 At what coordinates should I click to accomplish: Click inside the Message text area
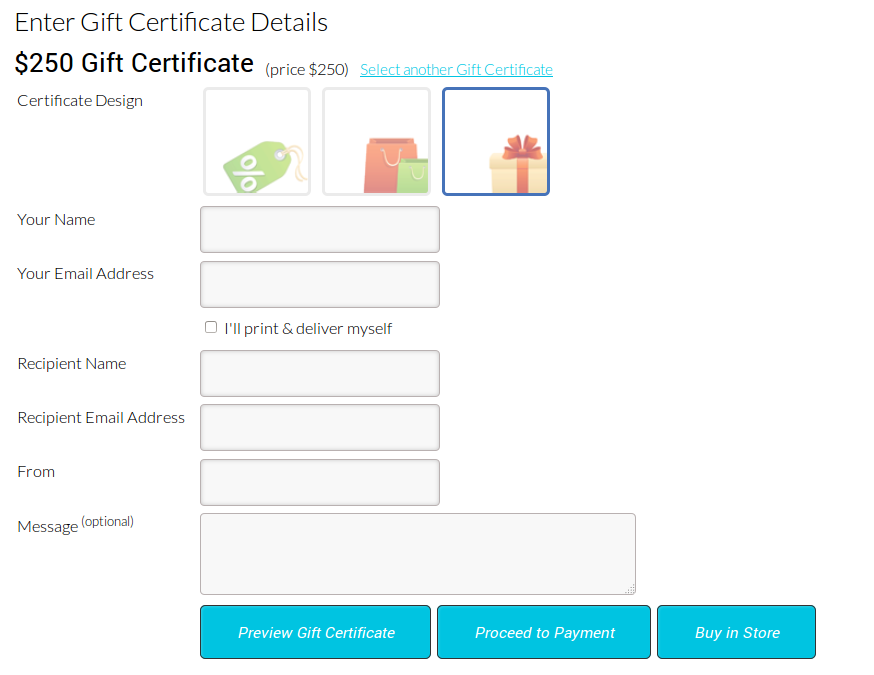click(x=418, y=554)
